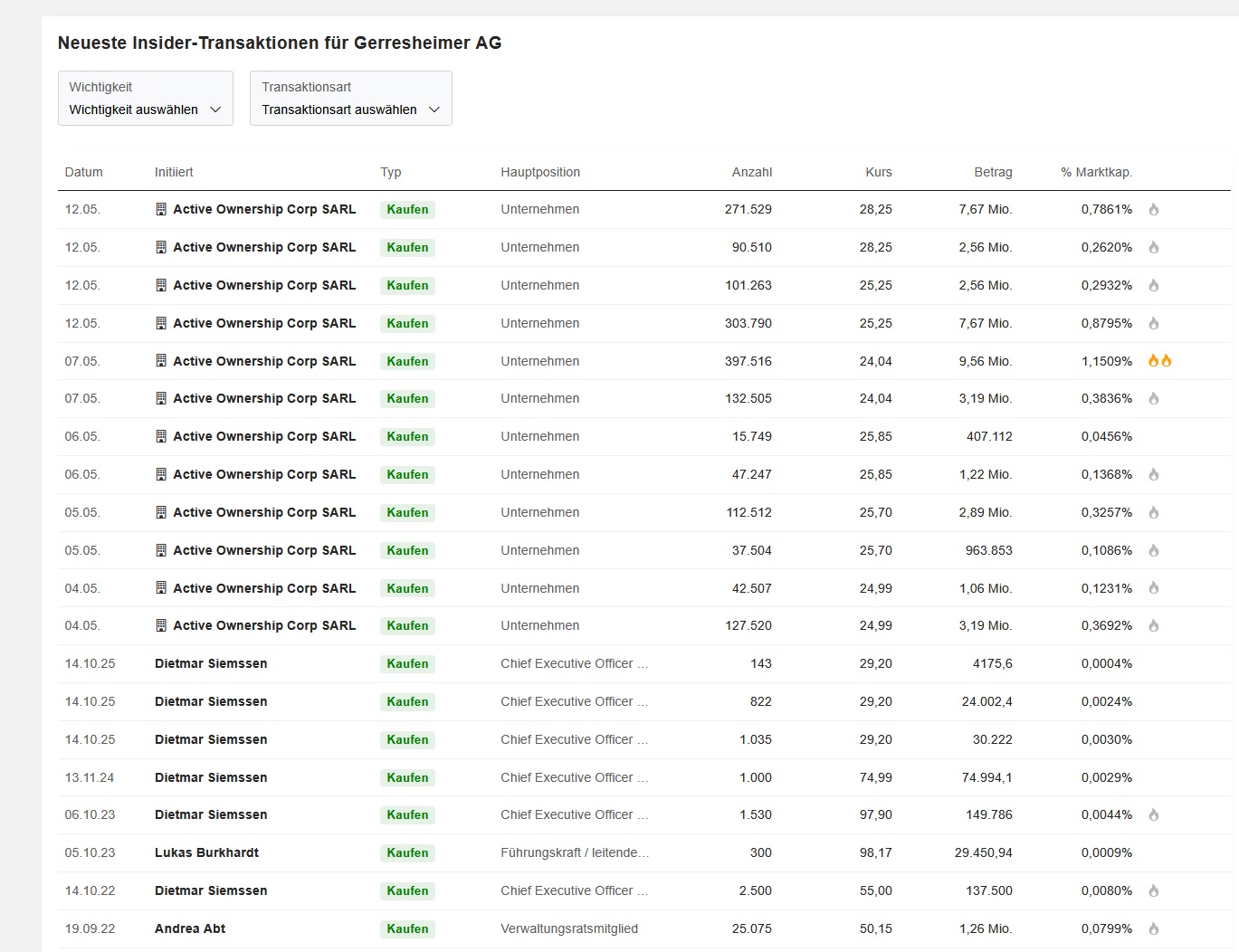
Task: Click the company building icon in the 90.510 row
Action: point(161,247)
